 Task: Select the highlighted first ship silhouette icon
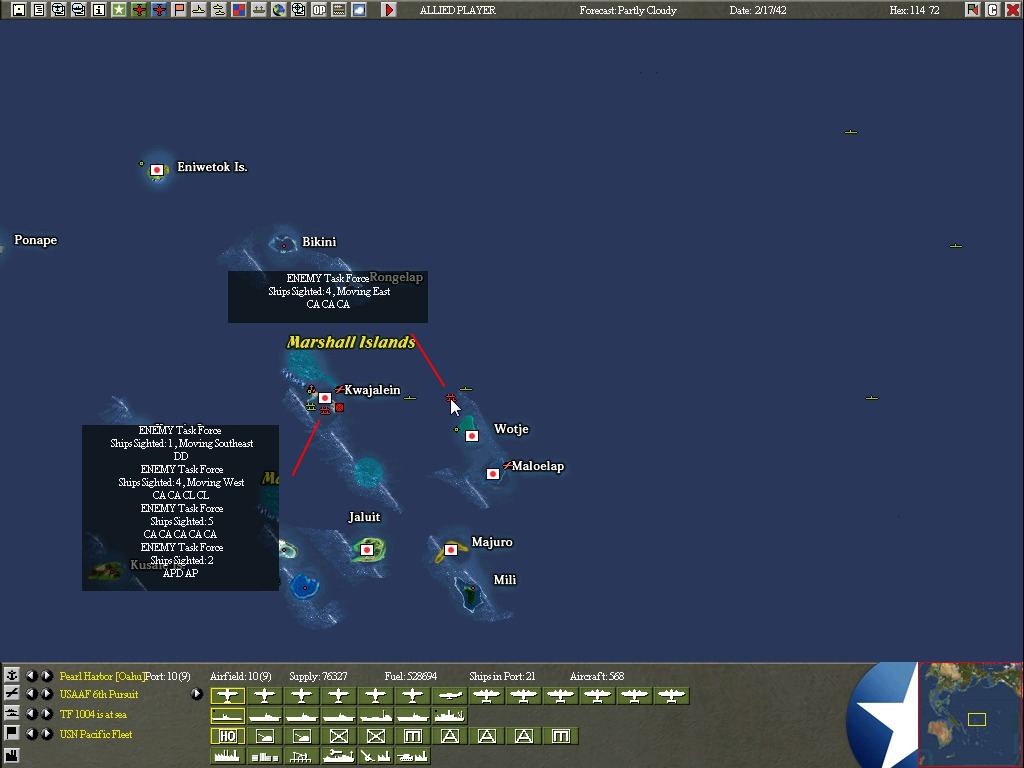227,716
